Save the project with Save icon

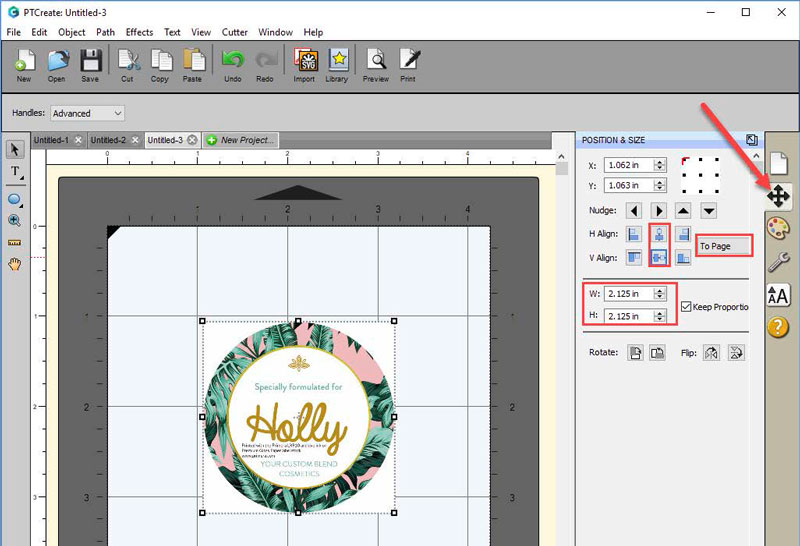[90, 65]
